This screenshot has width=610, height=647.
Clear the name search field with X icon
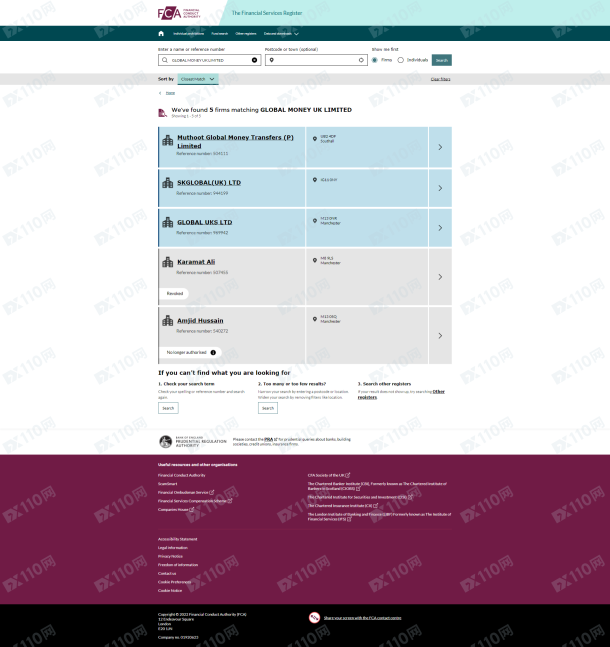click(254, 60)
